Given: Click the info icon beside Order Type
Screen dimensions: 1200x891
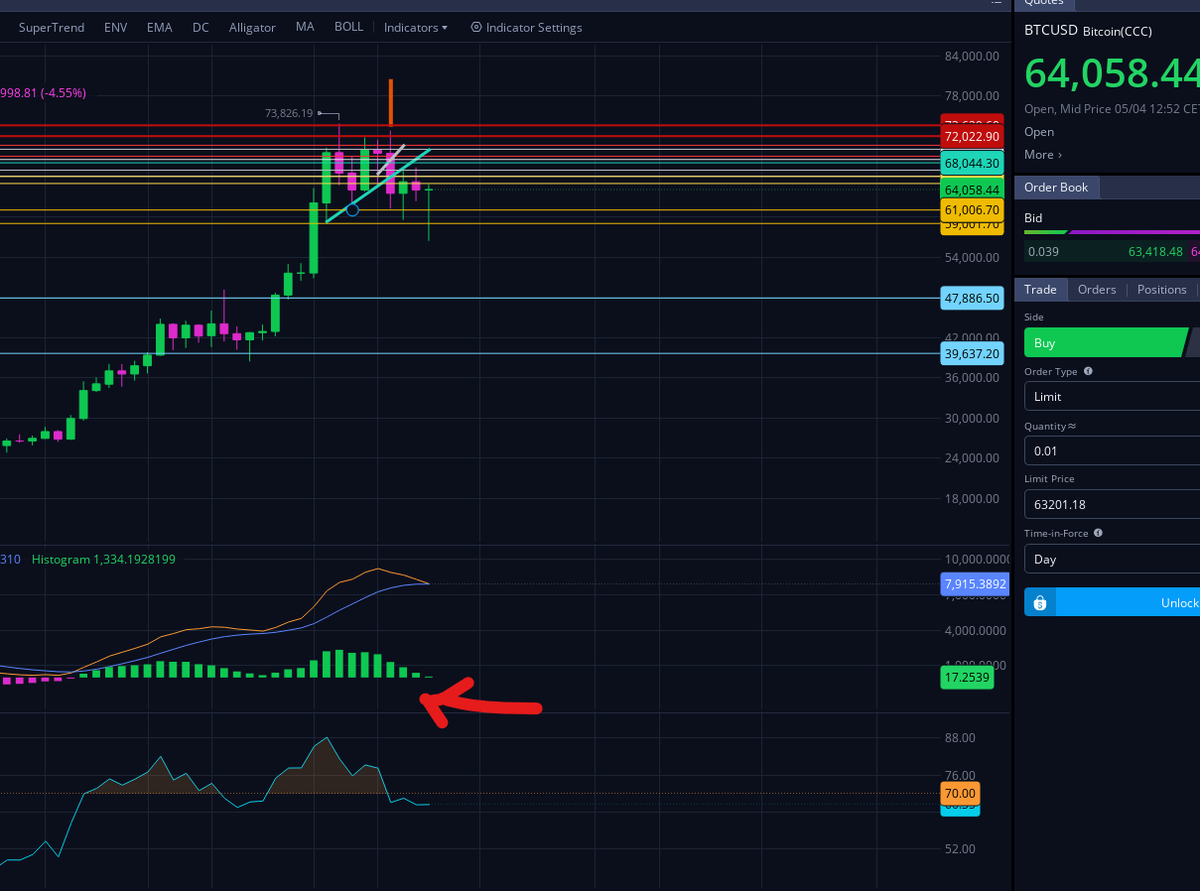Looking at the screenshot, I should tap(1090, 371).
